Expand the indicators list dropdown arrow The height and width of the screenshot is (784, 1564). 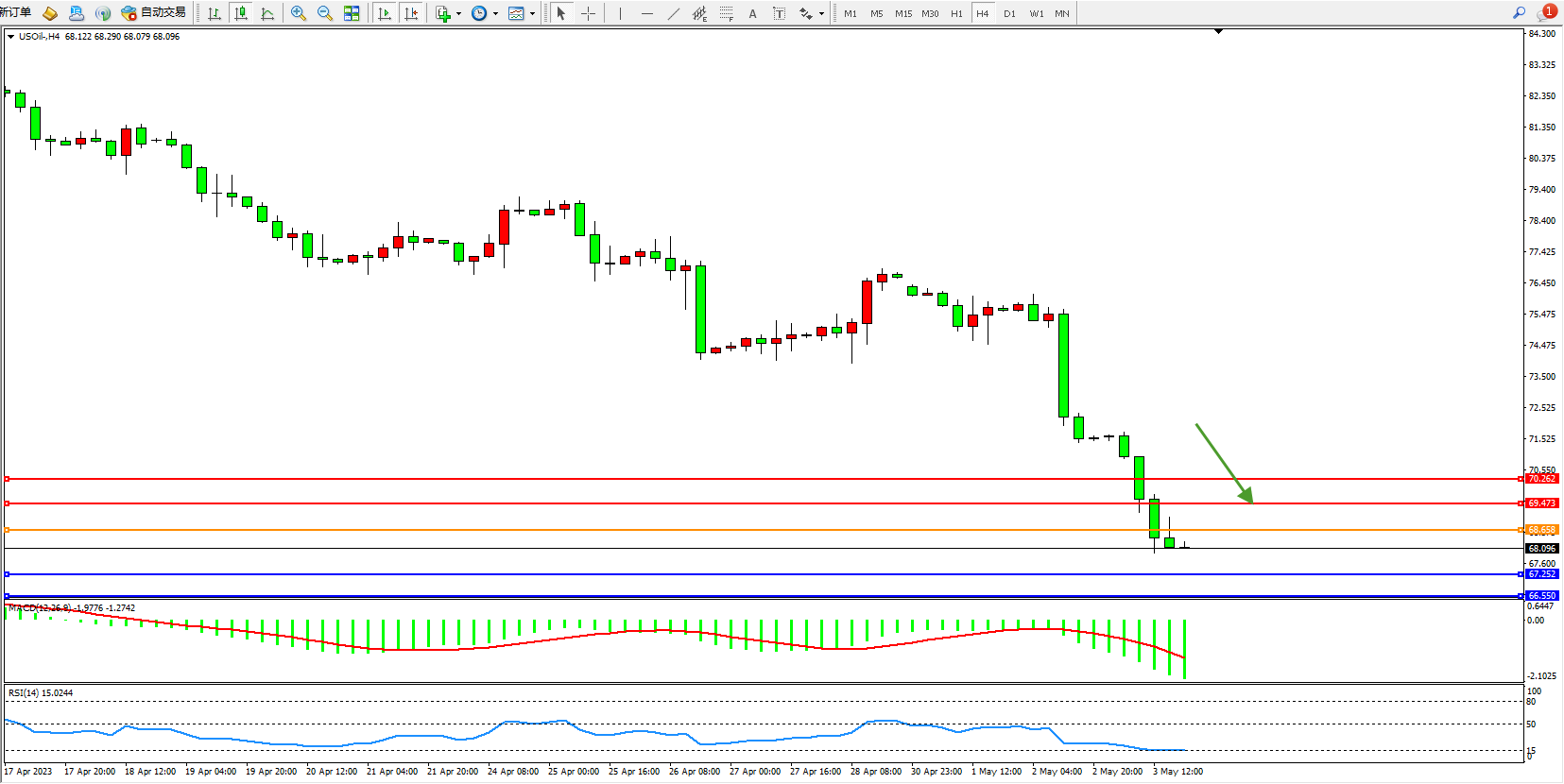[x=458, y=13]
